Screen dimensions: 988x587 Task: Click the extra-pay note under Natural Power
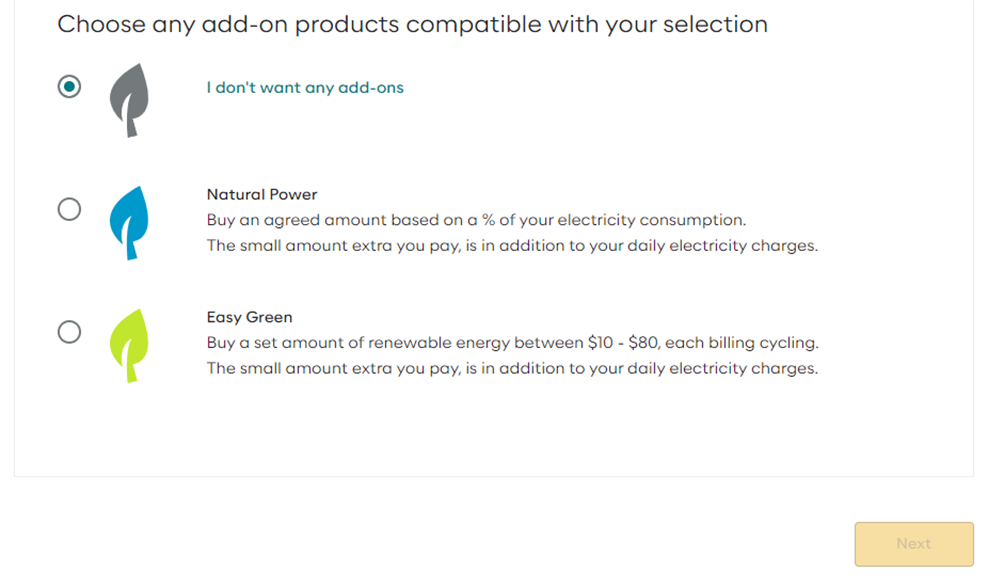(512, 246)
